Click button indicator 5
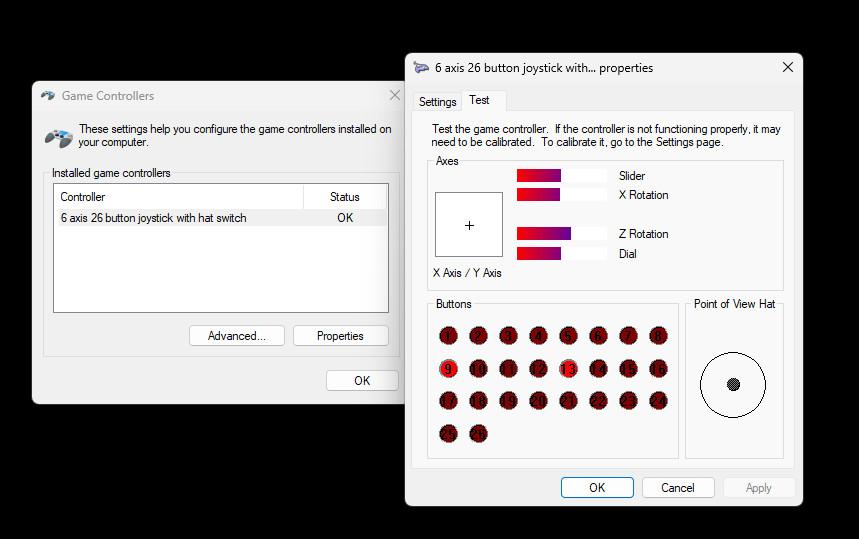Image resolution: width=859 pixels, height=539 pixels. (568, 336)
